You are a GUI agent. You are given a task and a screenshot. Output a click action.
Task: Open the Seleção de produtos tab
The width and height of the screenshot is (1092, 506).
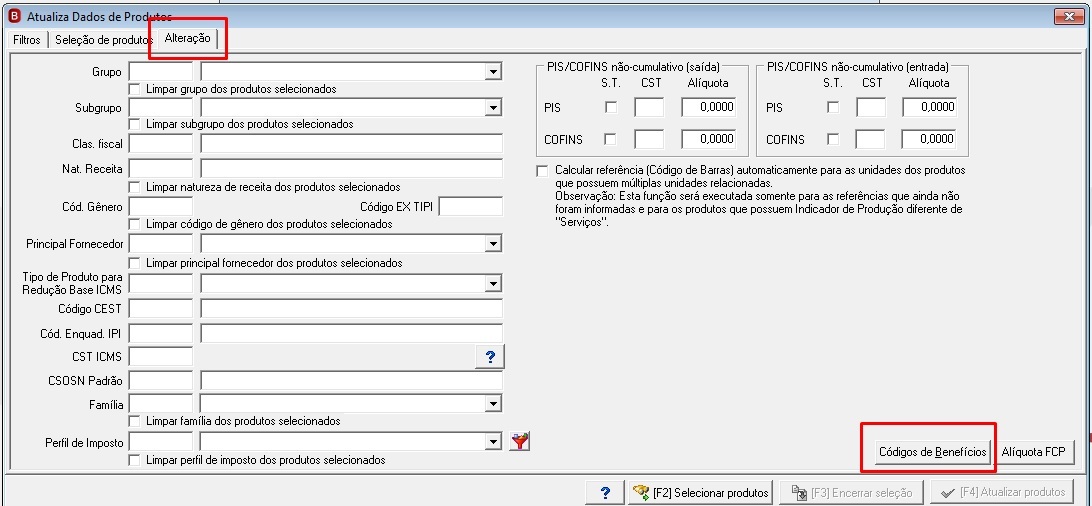click(x=104, y=40)
